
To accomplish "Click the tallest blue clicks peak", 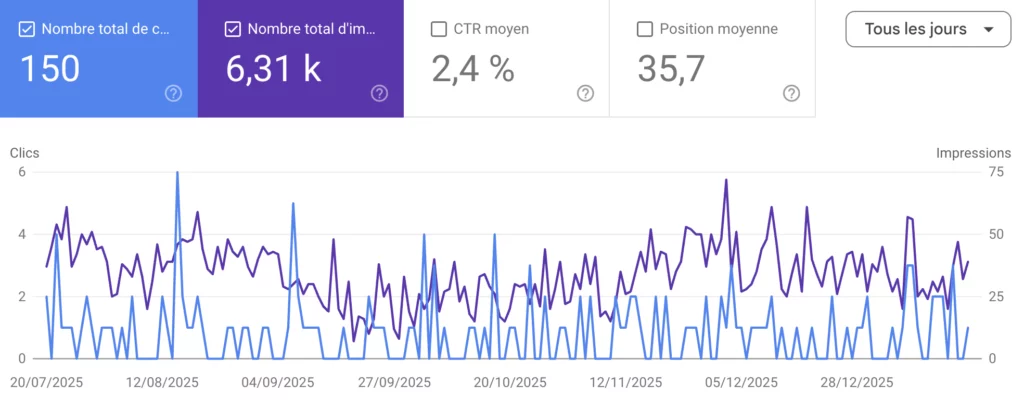I will coord(178,173).
